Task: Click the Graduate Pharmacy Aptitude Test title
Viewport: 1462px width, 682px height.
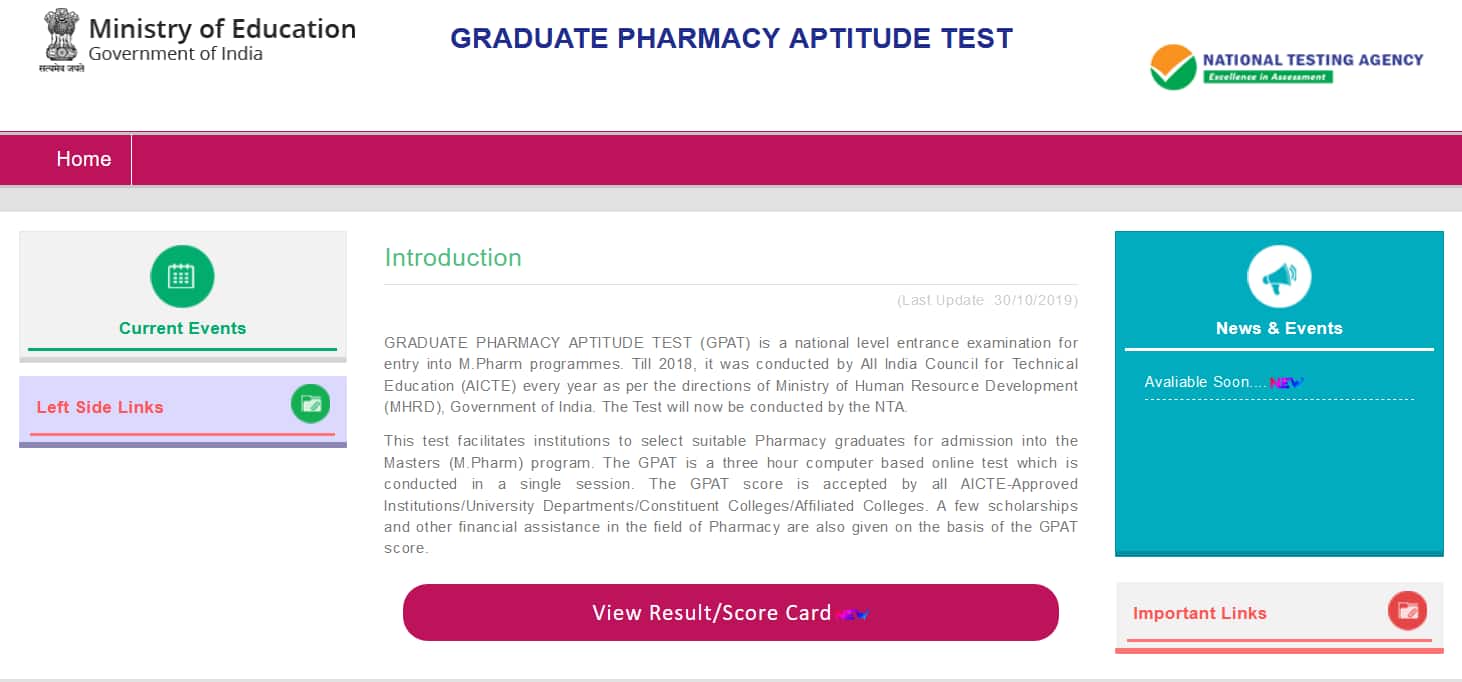Action: coord(731,39)
